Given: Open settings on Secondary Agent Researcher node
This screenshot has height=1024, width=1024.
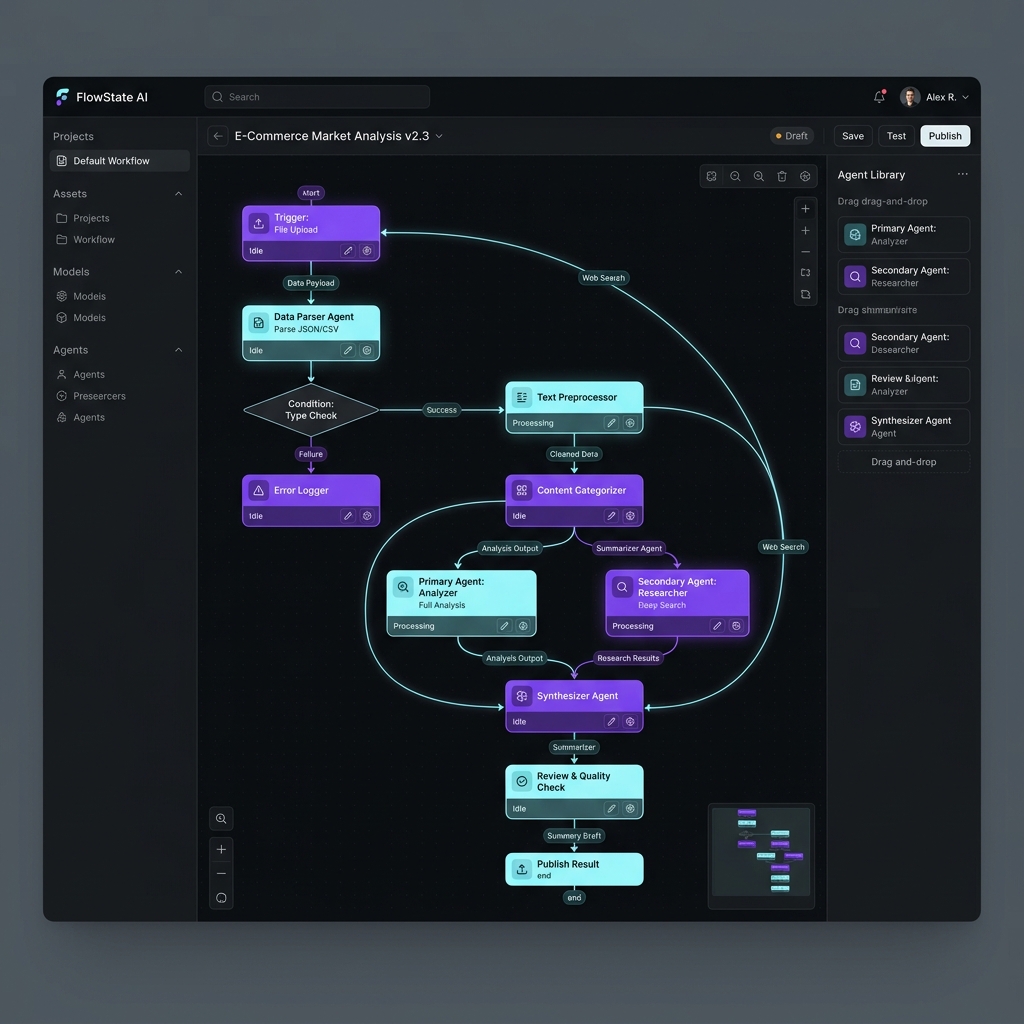Looking at the screenshot, I should point(736,626).
